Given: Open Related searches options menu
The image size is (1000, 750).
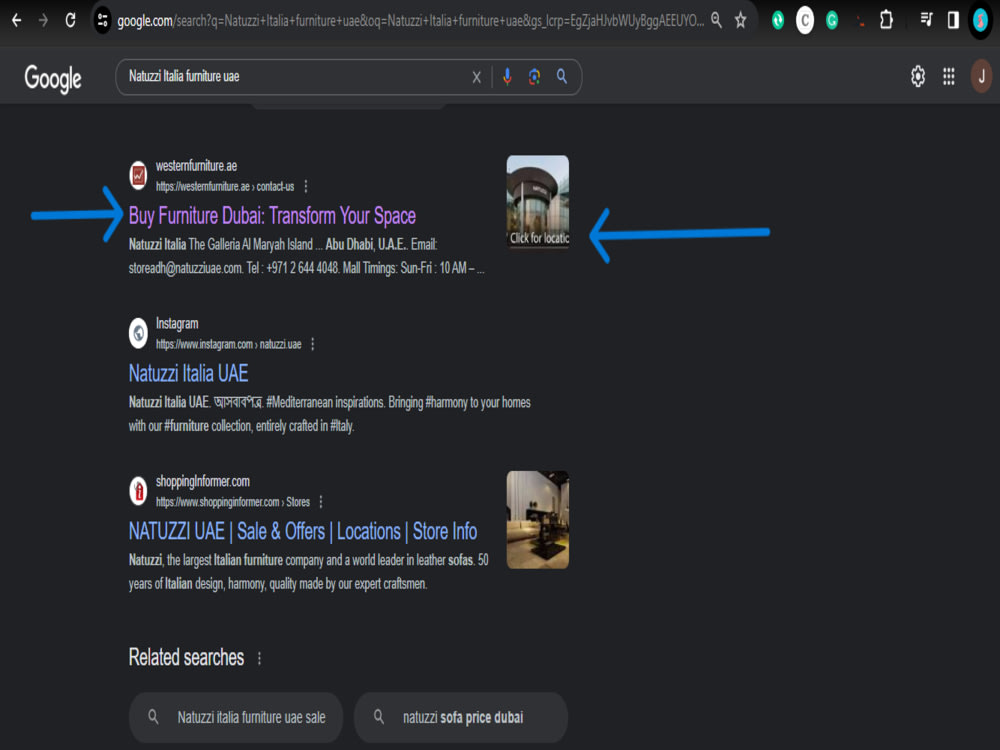Looking at the screenshot, I should [x=260, y=658].
